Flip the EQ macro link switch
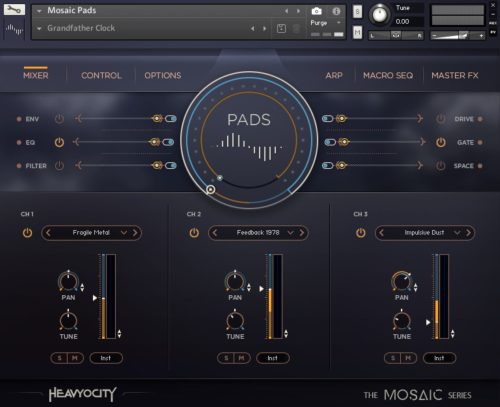 point(168,142)
